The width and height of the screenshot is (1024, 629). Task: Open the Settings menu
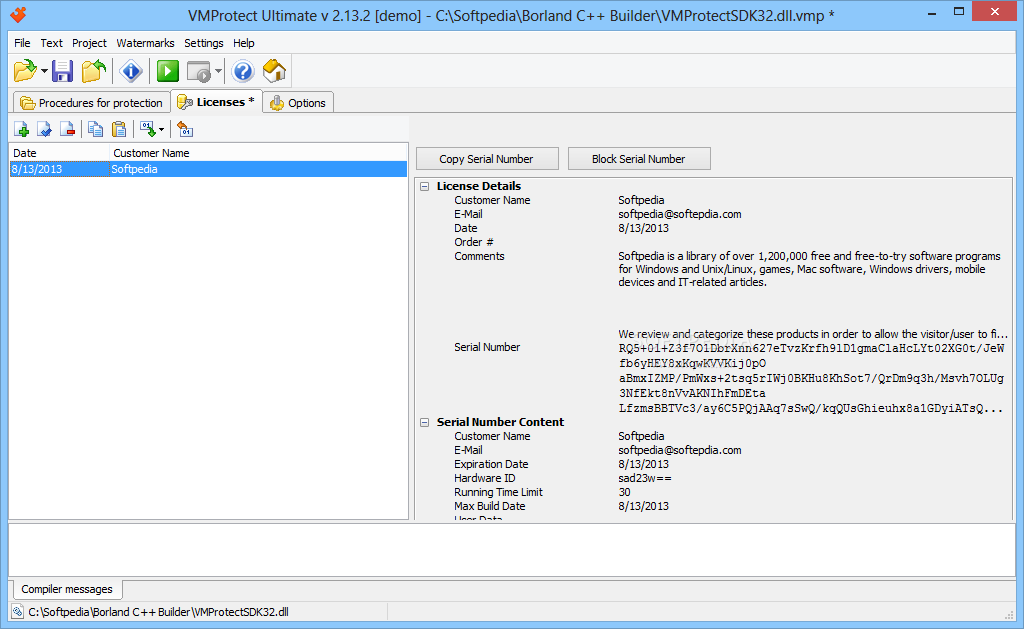[x=204, y=43]
